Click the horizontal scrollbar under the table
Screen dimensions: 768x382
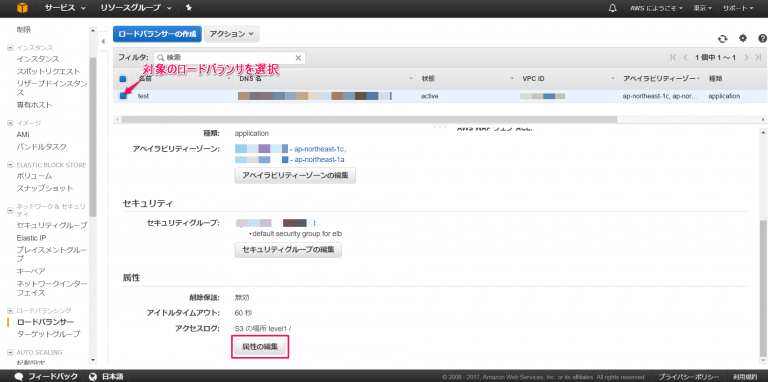point(369,119)
